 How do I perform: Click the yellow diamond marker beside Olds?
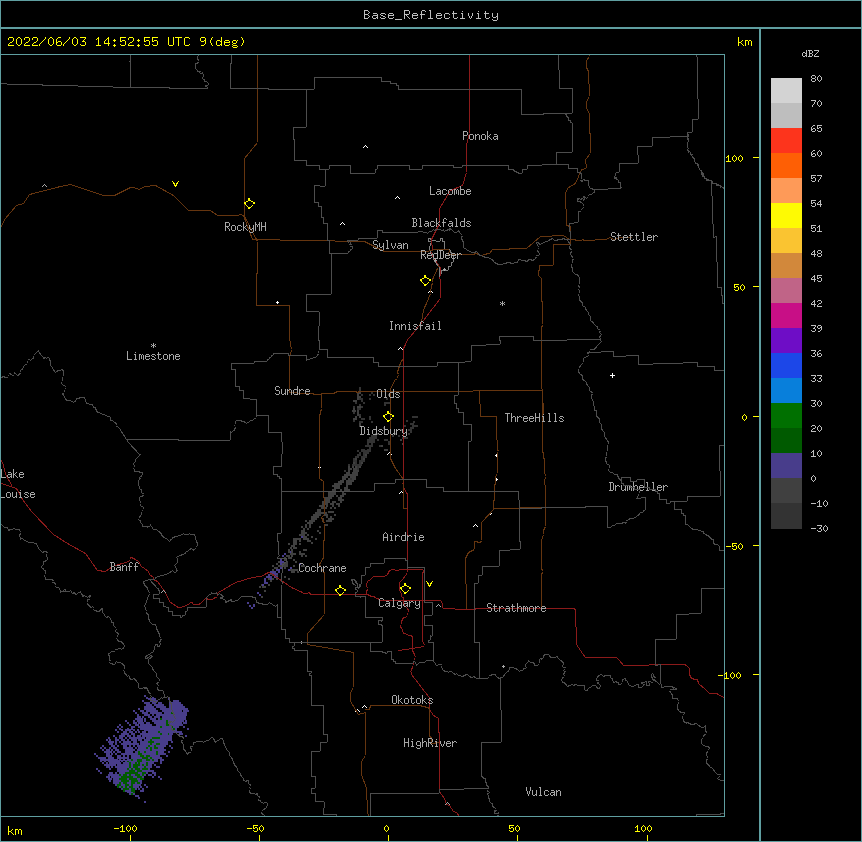pos(388,417)
